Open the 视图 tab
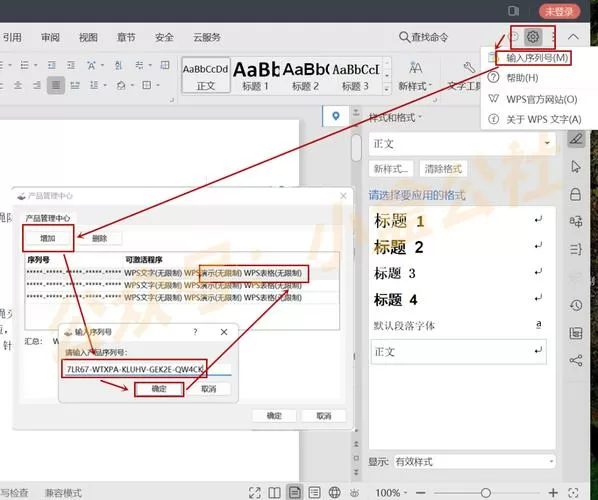This screenshot has width=598, height=500. pyautogui.click(x=88, y=37)
